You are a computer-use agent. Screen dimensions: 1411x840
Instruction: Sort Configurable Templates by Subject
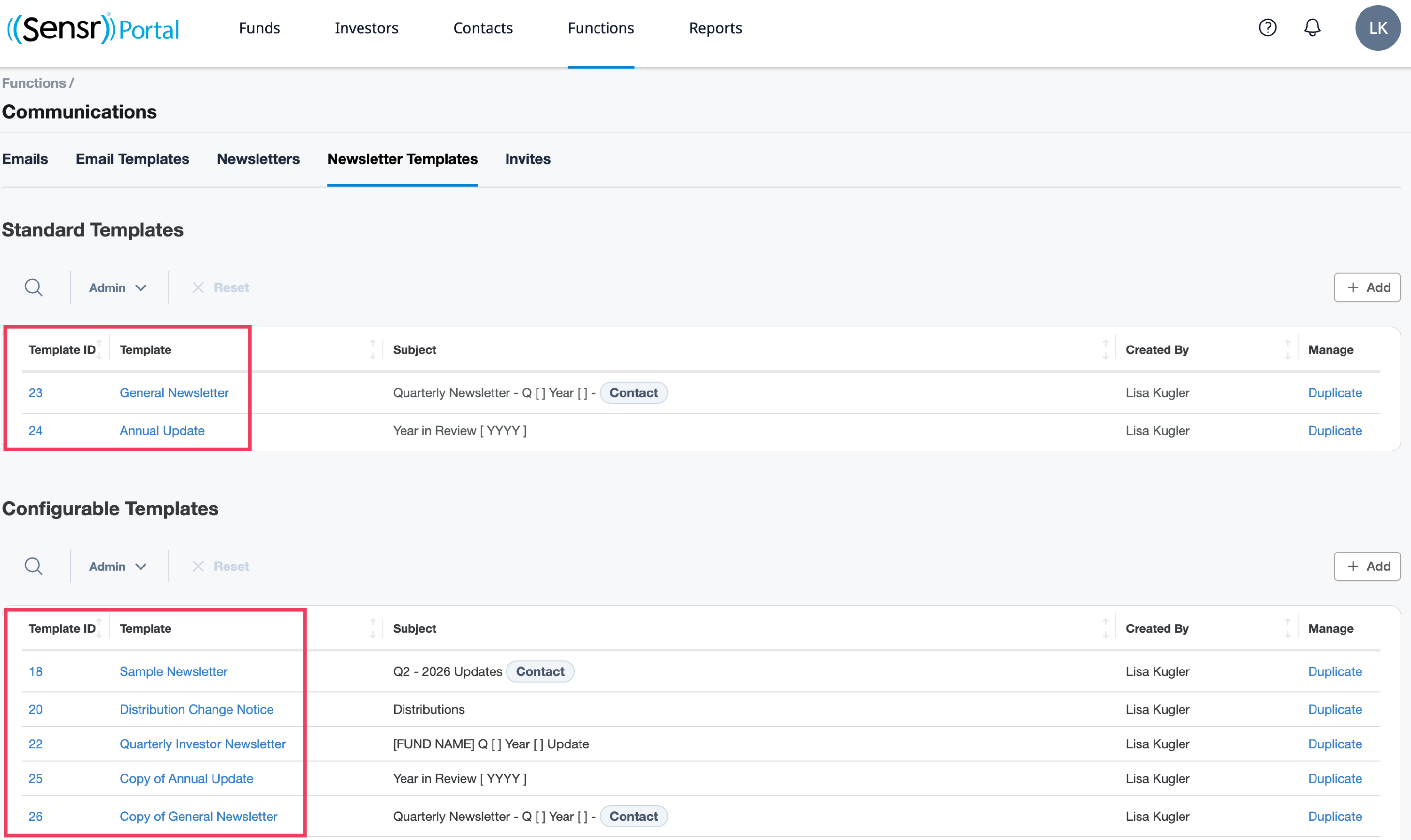1106,628
